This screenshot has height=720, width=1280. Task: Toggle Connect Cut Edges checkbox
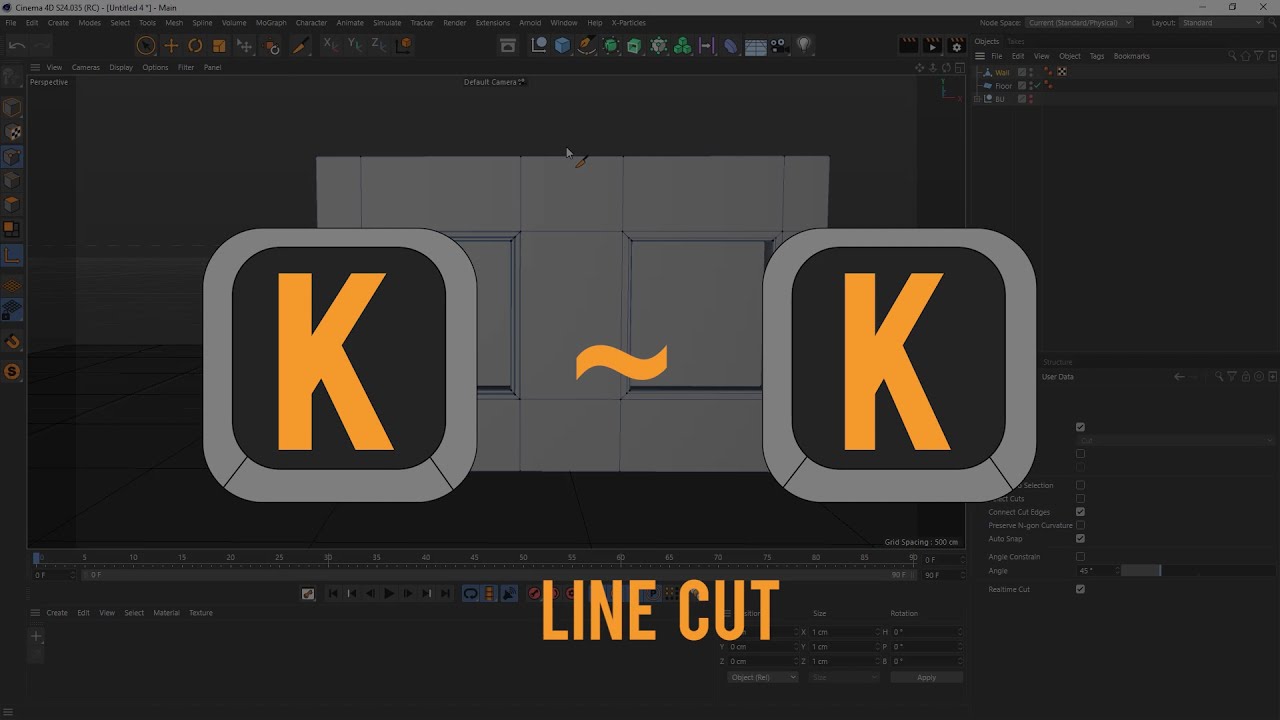tap(1080, 512)
